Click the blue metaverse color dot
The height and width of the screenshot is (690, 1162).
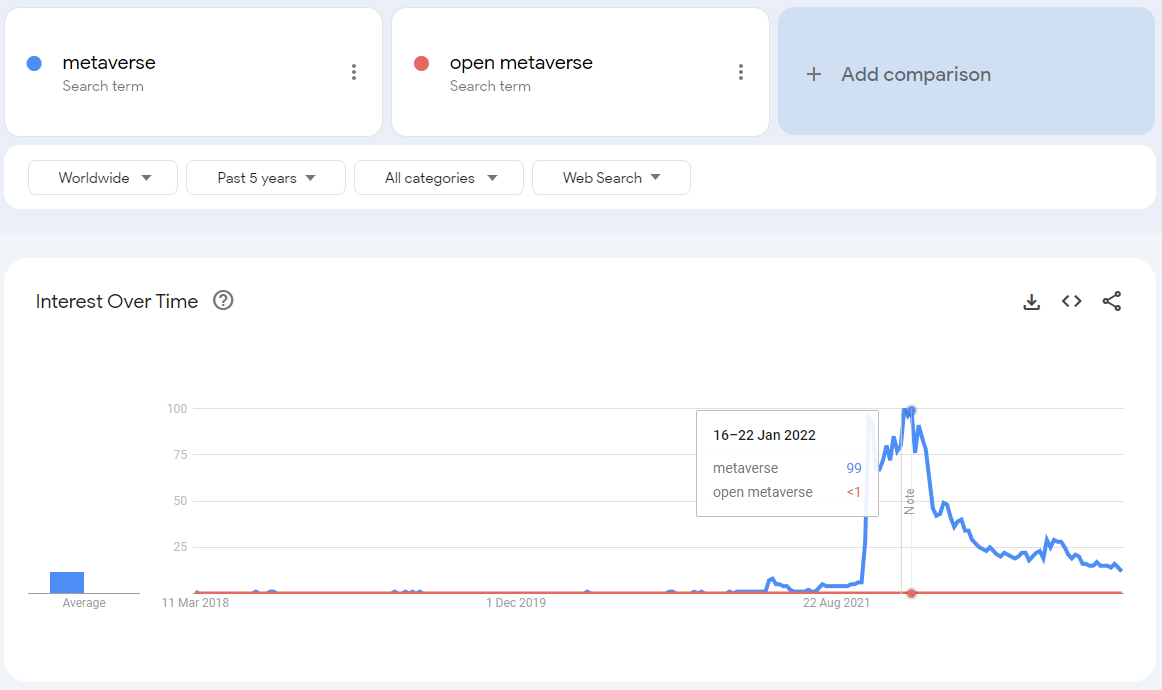coord(34,64)
